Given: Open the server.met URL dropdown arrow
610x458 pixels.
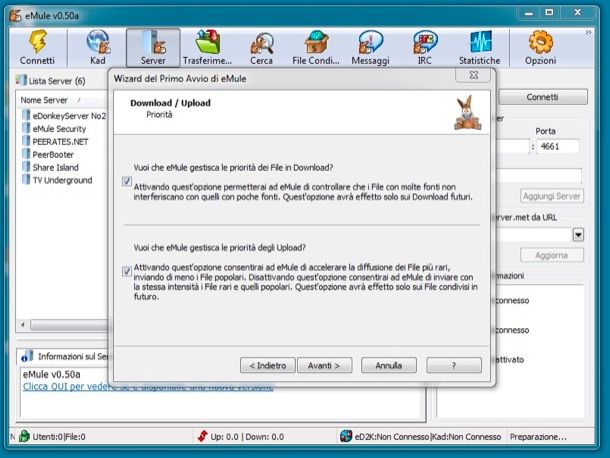Looking at the screenshot, I should point(578,235).
